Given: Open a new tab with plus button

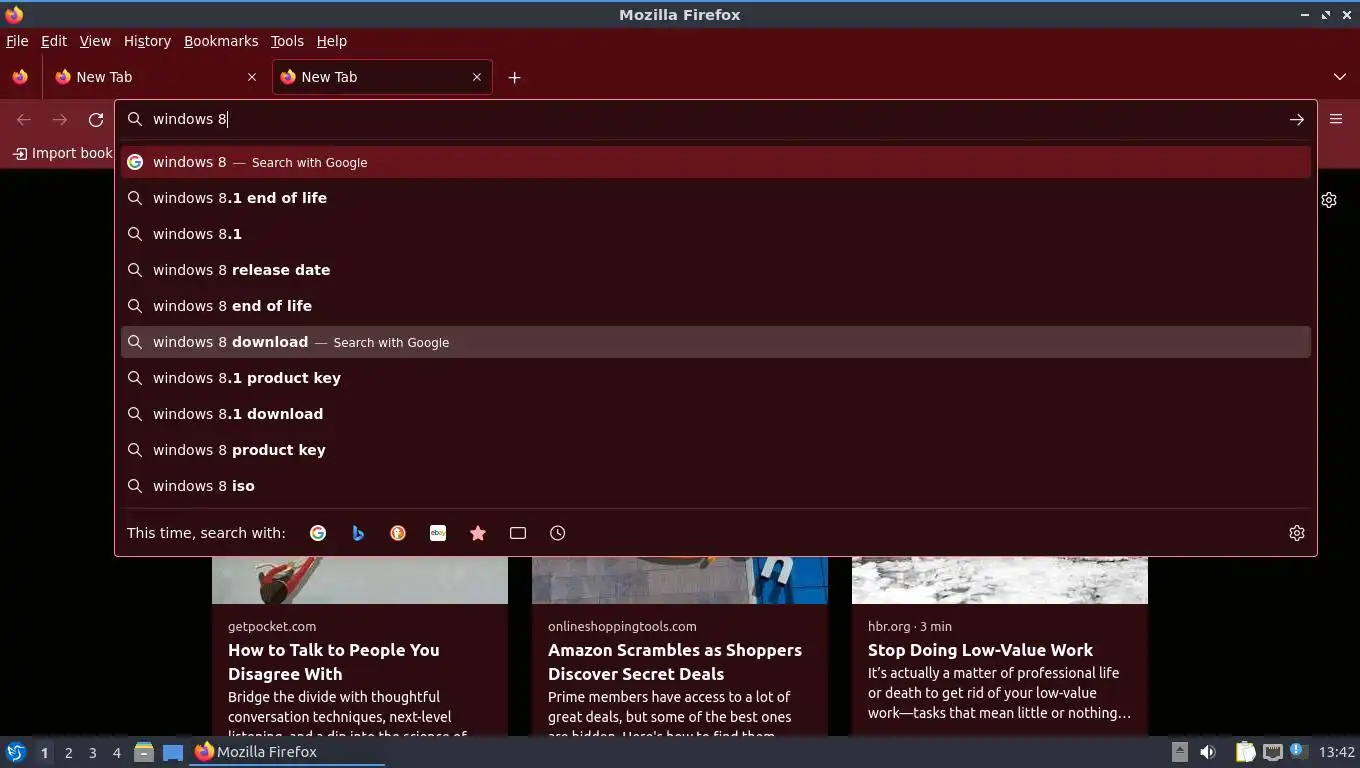Looking at the screenshot, I should coord(514,77).
